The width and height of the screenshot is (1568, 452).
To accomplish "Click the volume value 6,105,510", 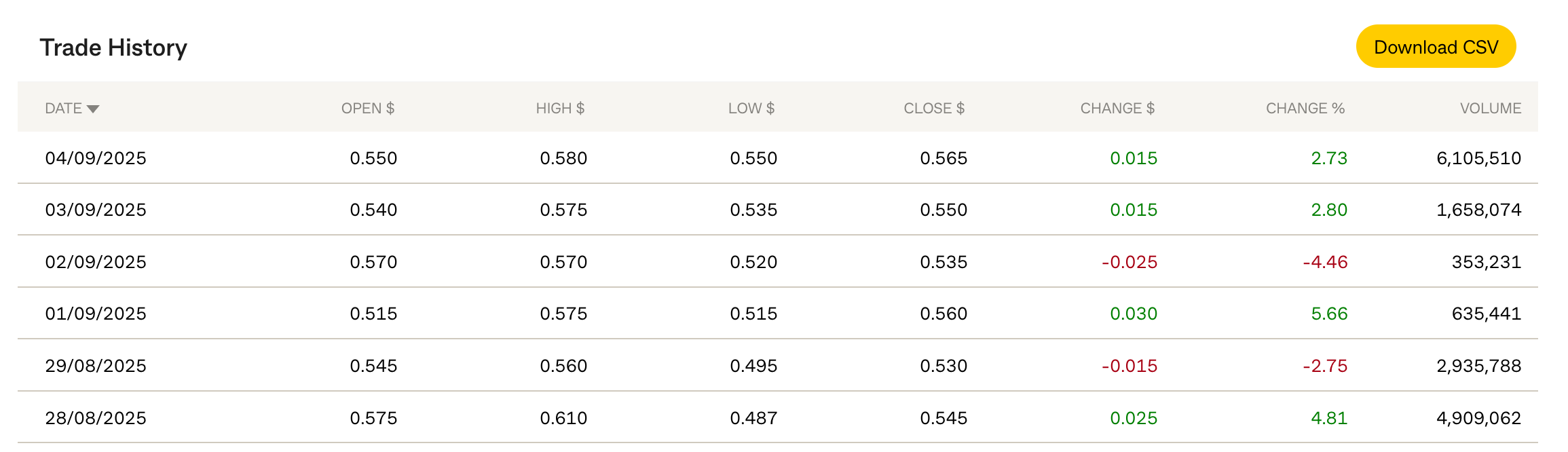I will click(x=1478, y=158).
